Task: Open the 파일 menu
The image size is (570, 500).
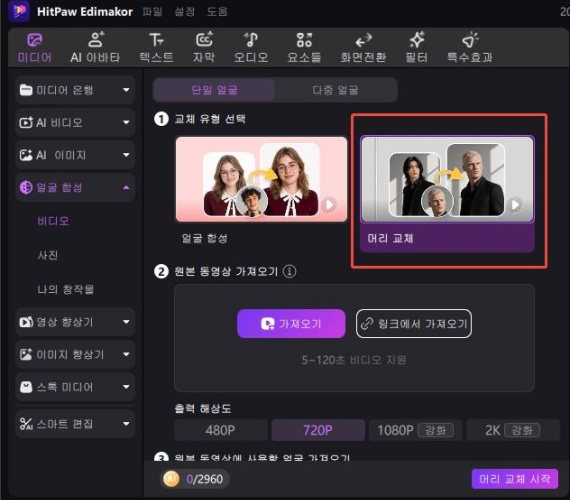Action: coord(152,12)
